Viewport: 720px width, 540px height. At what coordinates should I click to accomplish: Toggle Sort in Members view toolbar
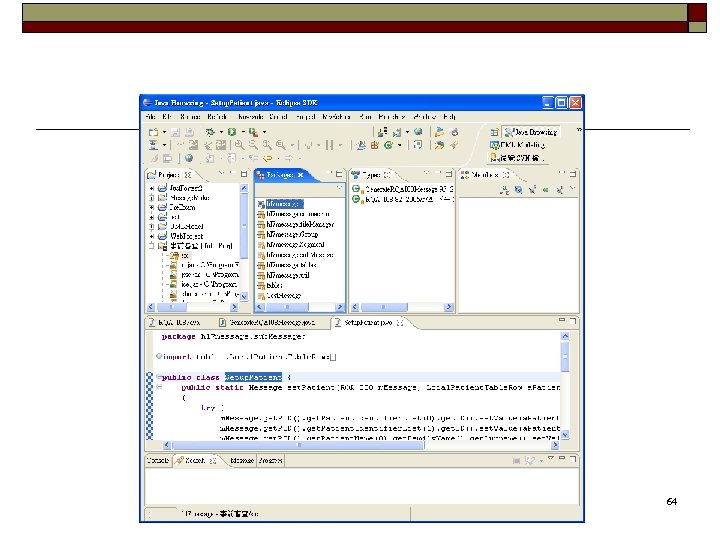(504, 190)
